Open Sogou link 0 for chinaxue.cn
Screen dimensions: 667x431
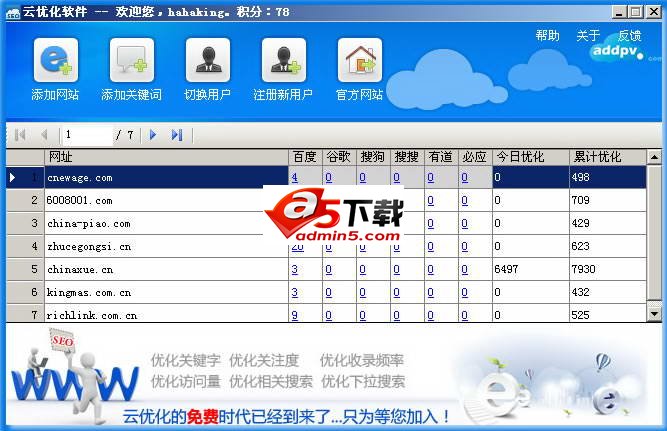pos(362,269)
